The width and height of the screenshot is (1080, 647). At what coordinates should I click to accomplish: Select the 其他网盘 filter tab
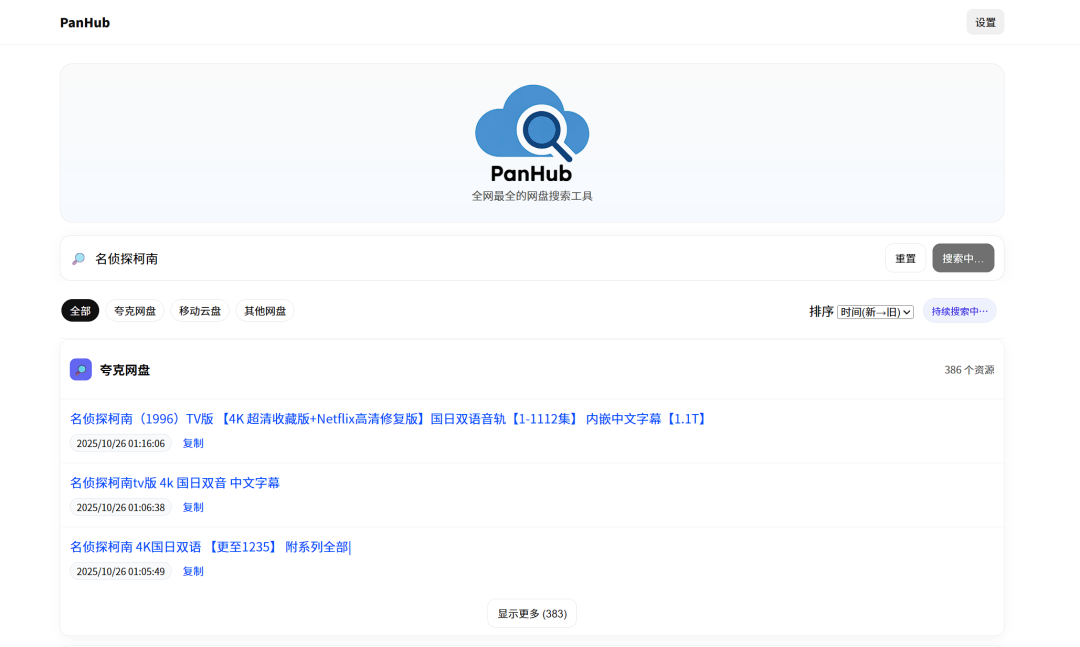pos(265,311)
